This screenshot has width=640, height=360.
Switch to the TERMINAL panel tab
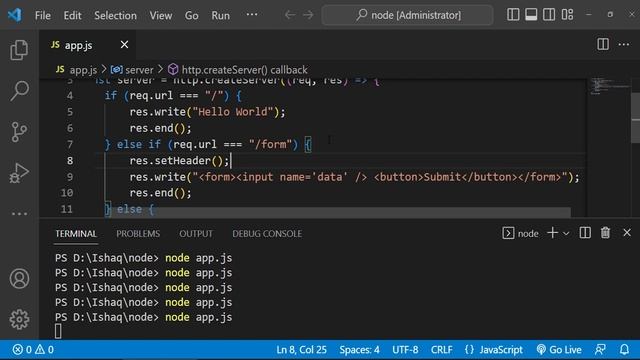(x=76, y=233)
